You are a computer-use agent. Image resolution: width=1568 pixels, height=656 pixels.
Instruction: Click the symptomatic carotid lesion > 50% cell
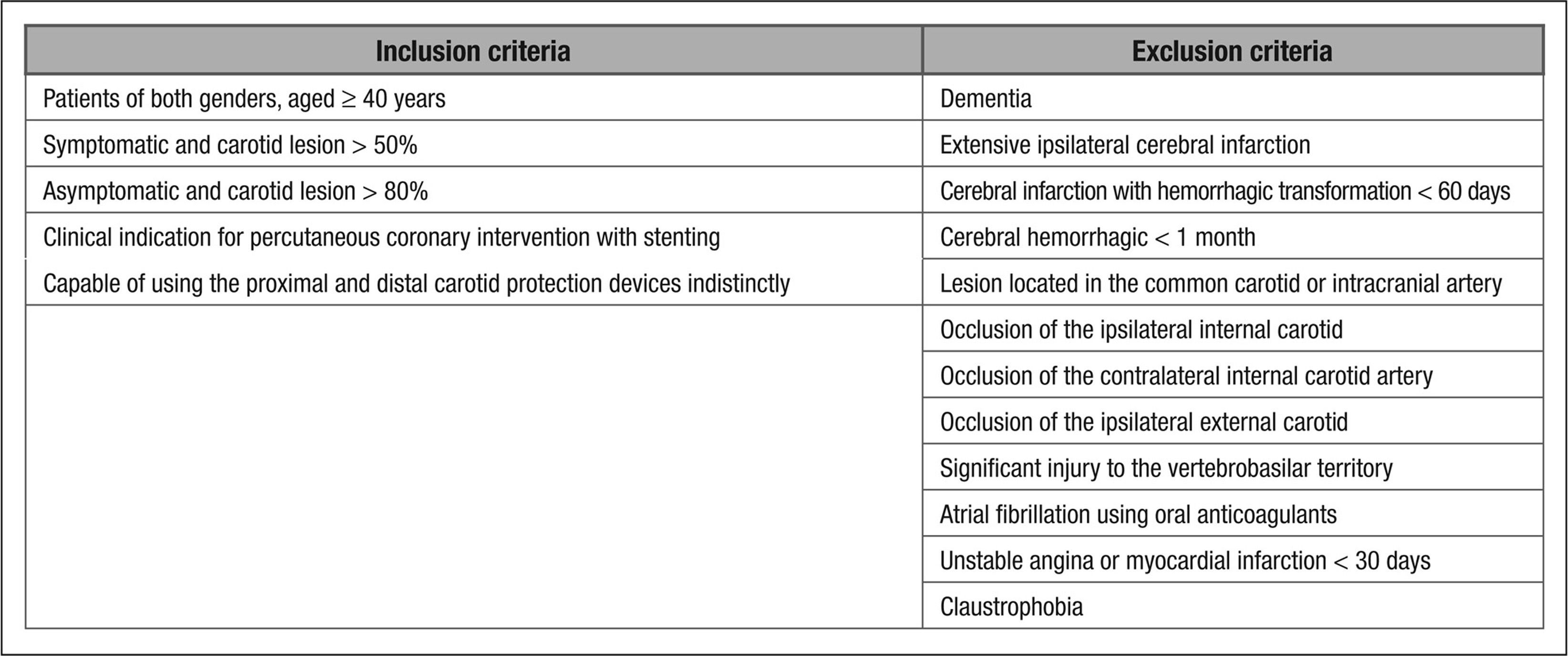coord(230,145)
